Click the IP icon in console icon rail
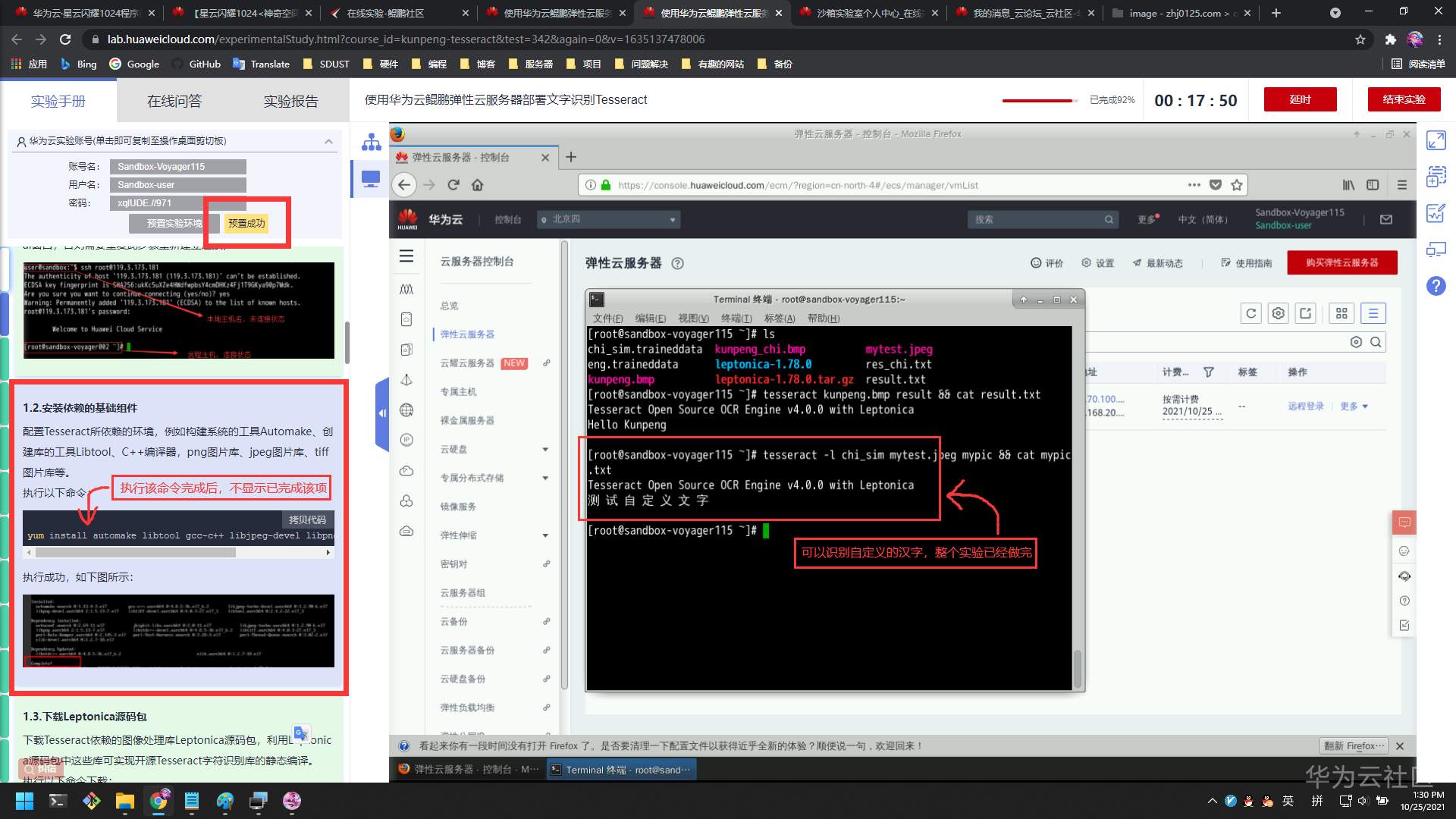Image resolution: width=1456 pixels, height=819 pixels. 406,440
